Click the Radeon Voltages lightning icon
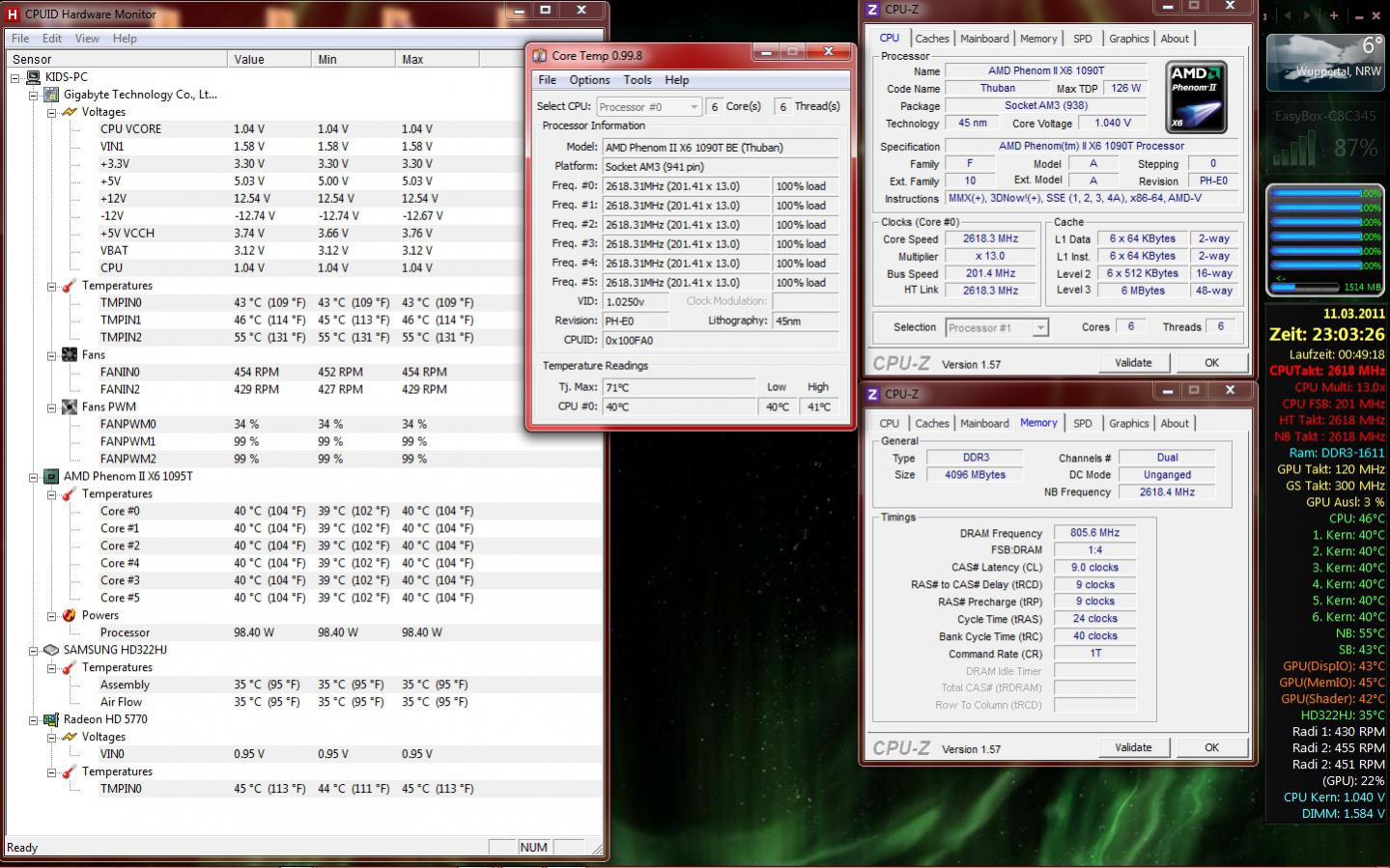The height and width of the screenshot is (868, 1390). pyautogui.click(x=70, y=738)
